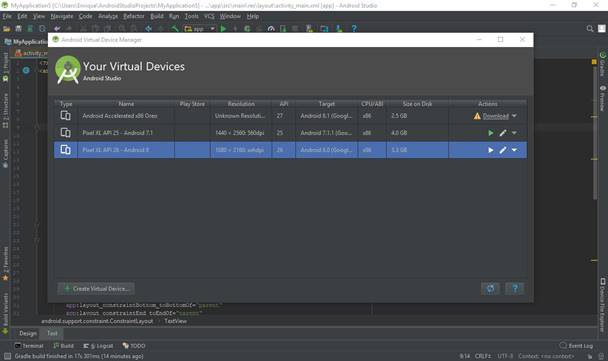
Task: Open the TODO tool window
Action: 134,346
